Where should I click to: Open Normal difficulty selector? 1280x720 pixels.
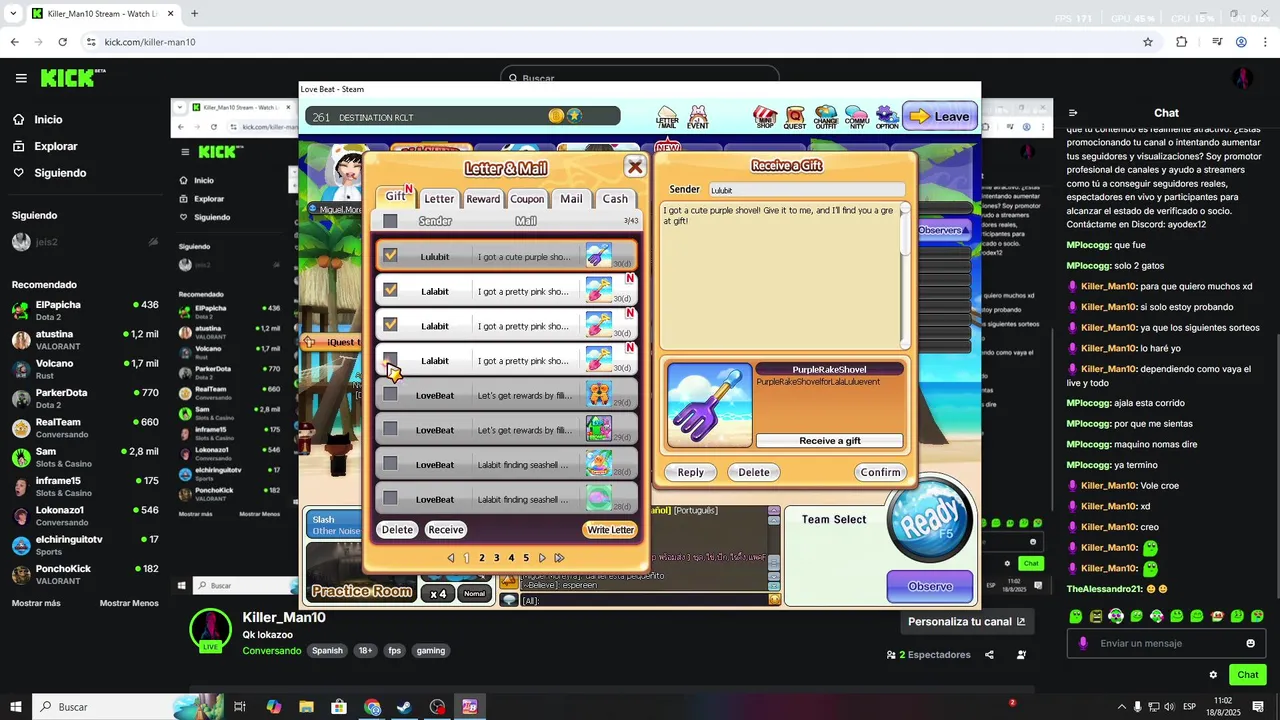474,593
